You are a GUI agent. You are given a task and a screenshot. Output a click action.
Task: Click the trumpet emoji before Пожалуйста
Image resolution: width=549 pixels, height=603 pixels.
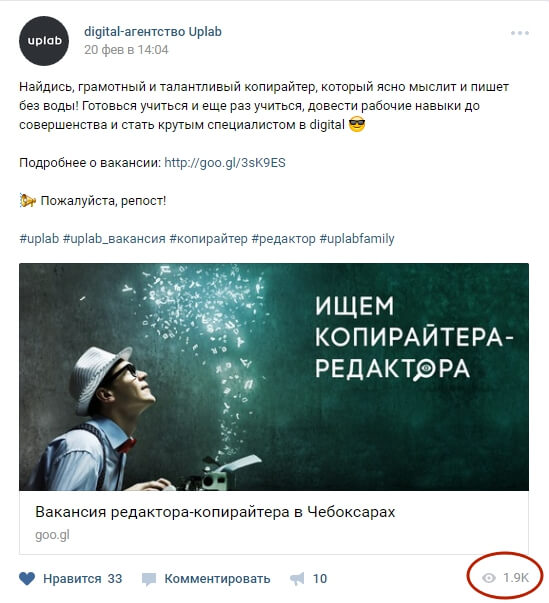click(28, 200)
